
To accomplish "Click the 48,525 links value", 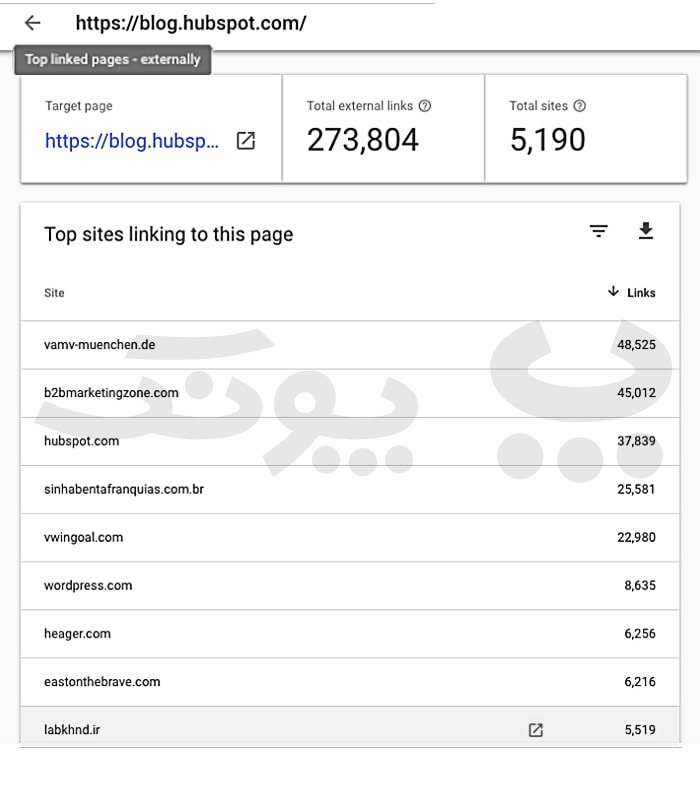I will click(636, 345).
